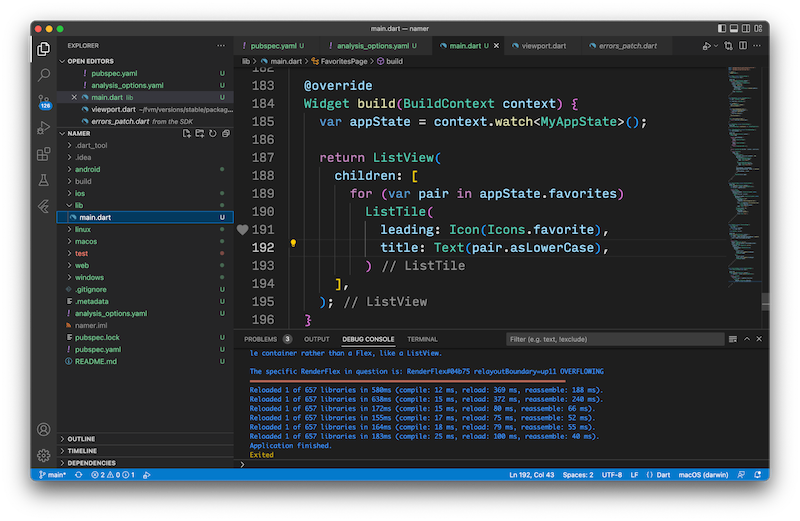Click the New File icon in NAMER
This screenshot has height=521, width=800.
coord(186,133)
